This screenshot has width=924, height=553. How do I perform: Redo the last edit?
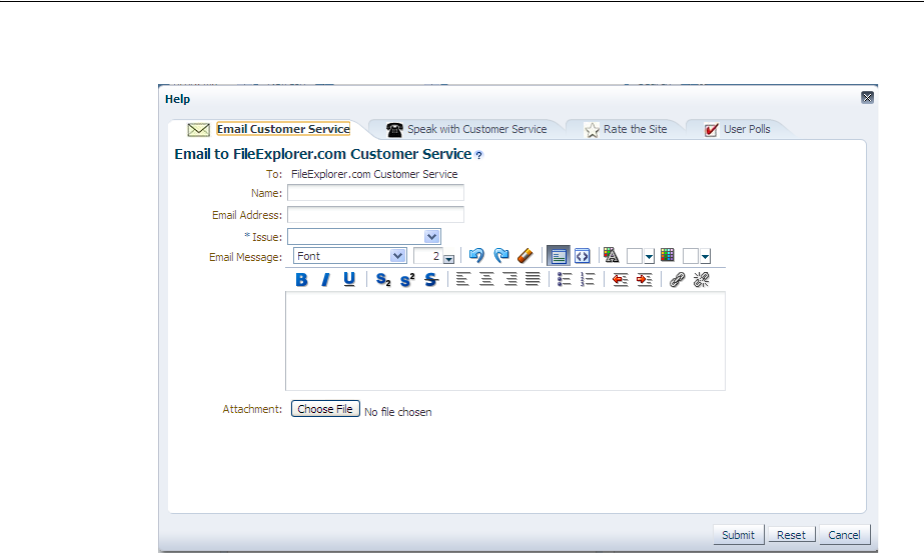pyautogui.click(x=501, y=255)
